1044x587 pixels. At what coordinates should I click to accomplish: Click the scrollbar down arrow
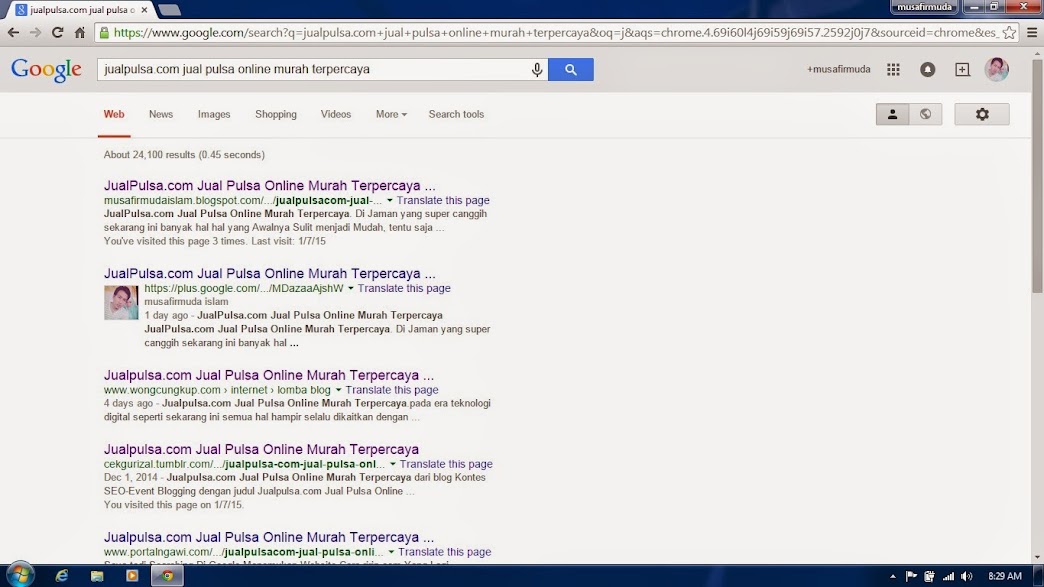tap(1037, 558)
